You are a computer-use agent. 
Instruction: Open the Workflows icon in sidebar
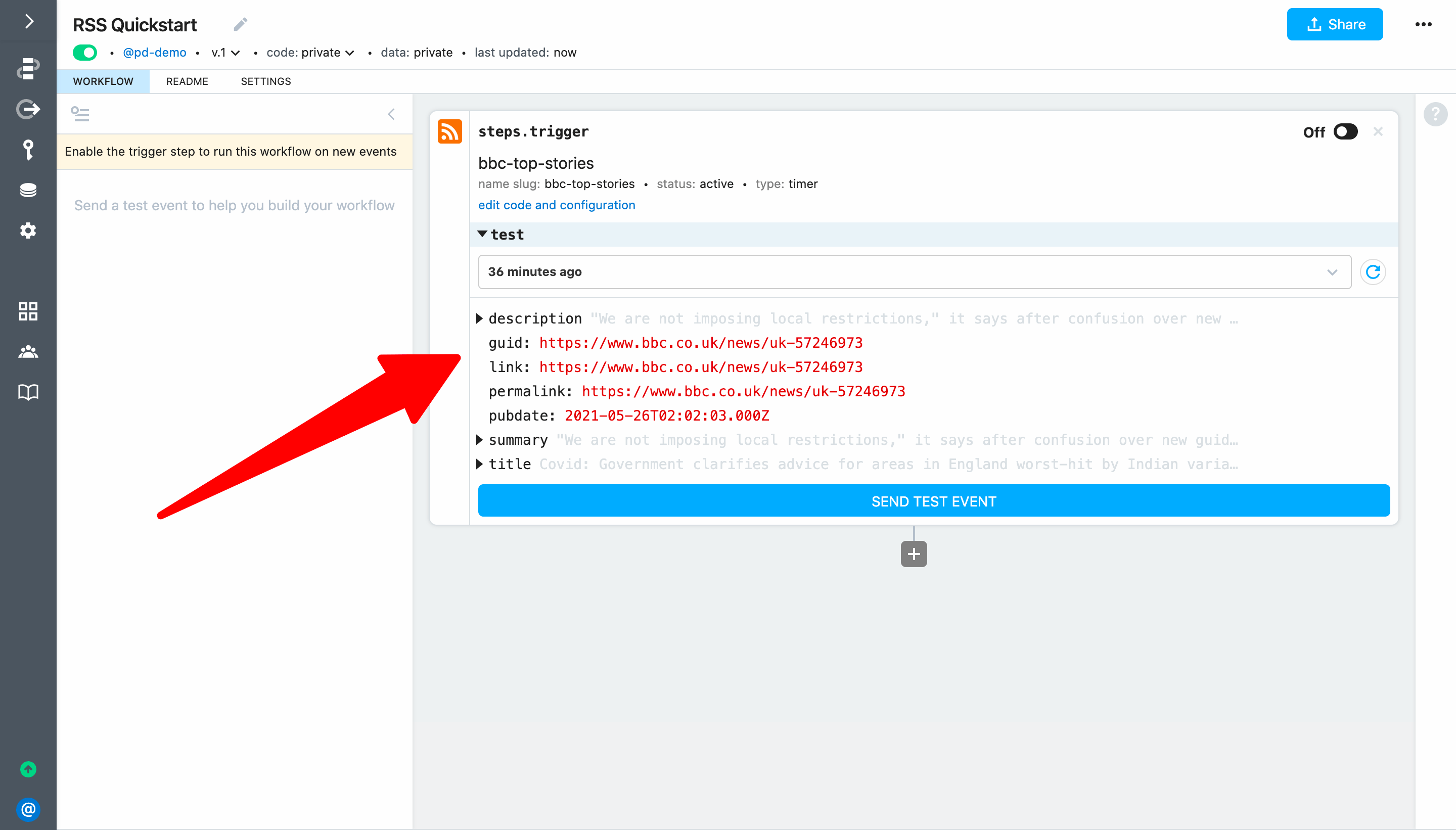[x=28, y=68]
